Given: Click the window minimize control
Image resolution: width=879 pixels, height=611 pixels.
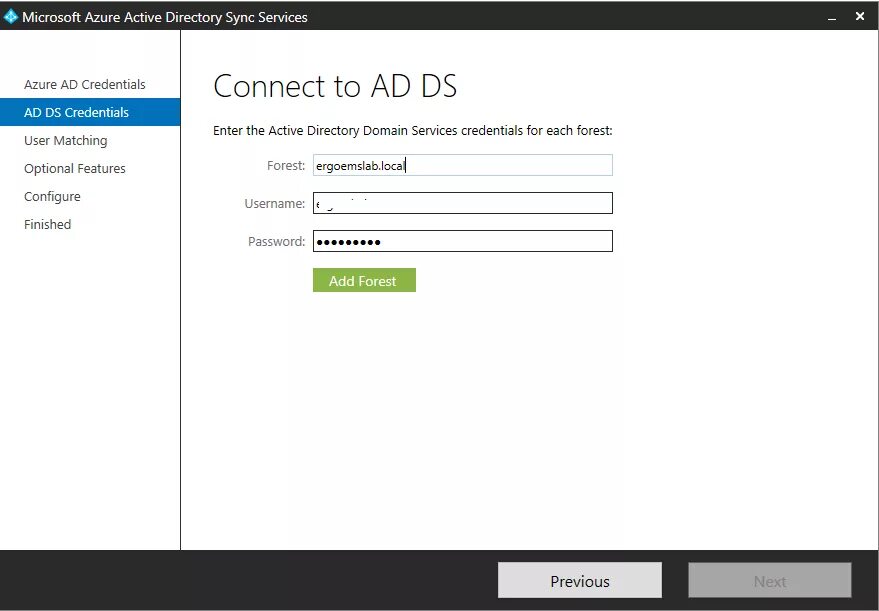Looking at the screenshot, I should click(x=831, y=16).
